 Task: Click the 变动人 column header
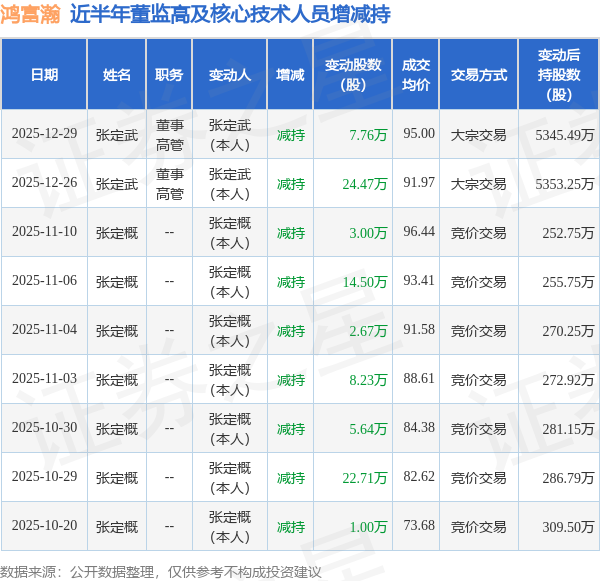tap(230, 75)
